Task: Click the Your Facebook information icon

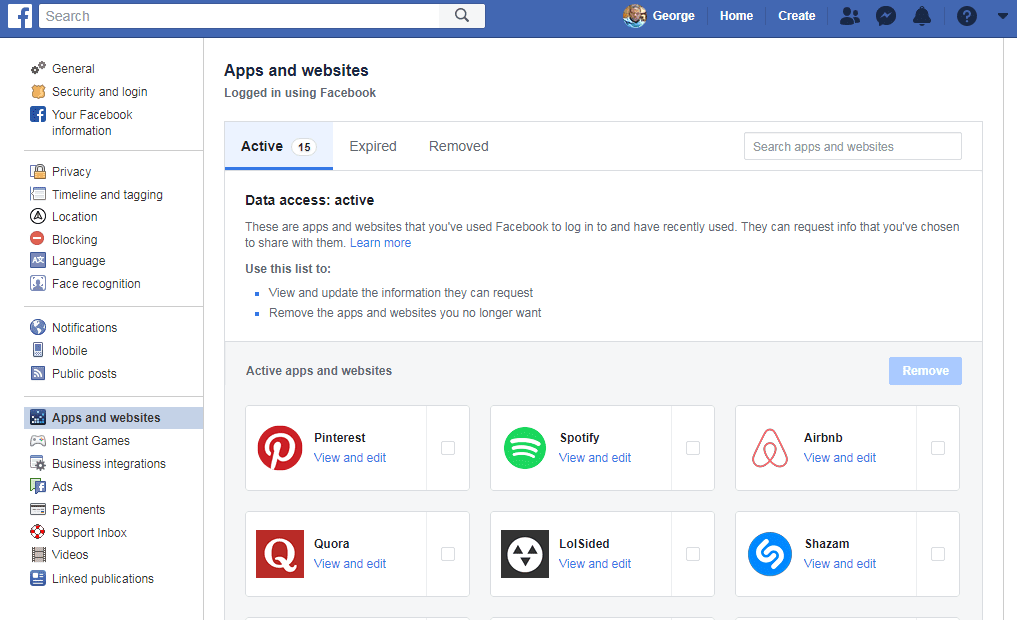Action: click(x=38, y=114)
